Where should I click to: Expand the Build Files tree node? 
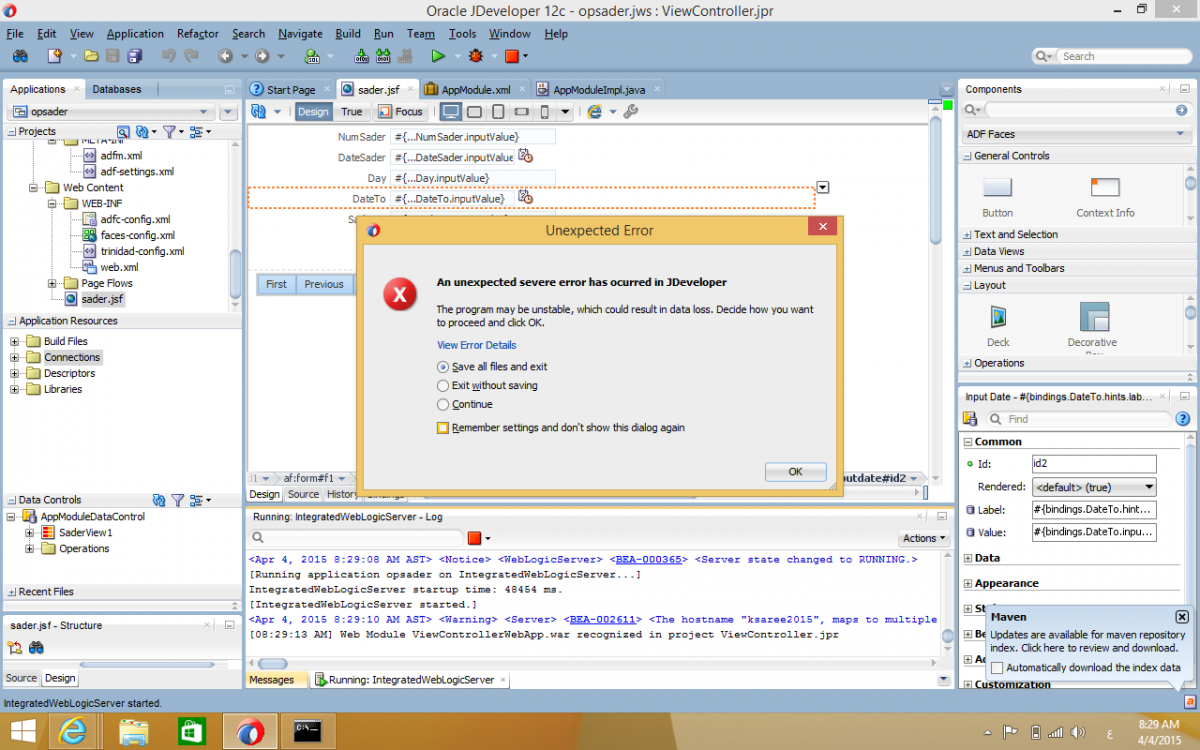pyautogui.click(x=16, y=341)
